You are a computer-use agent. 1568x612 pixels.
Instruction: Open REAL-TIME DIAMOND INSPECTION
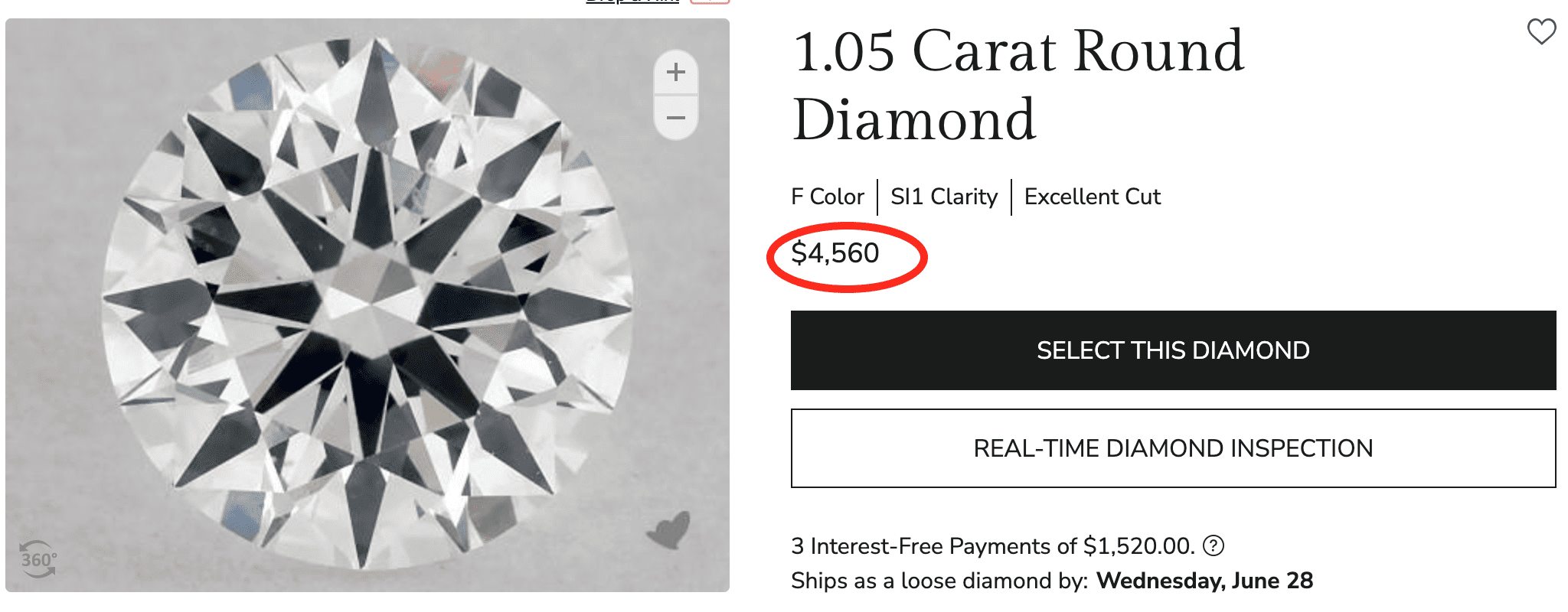(x=1173, y=448)
